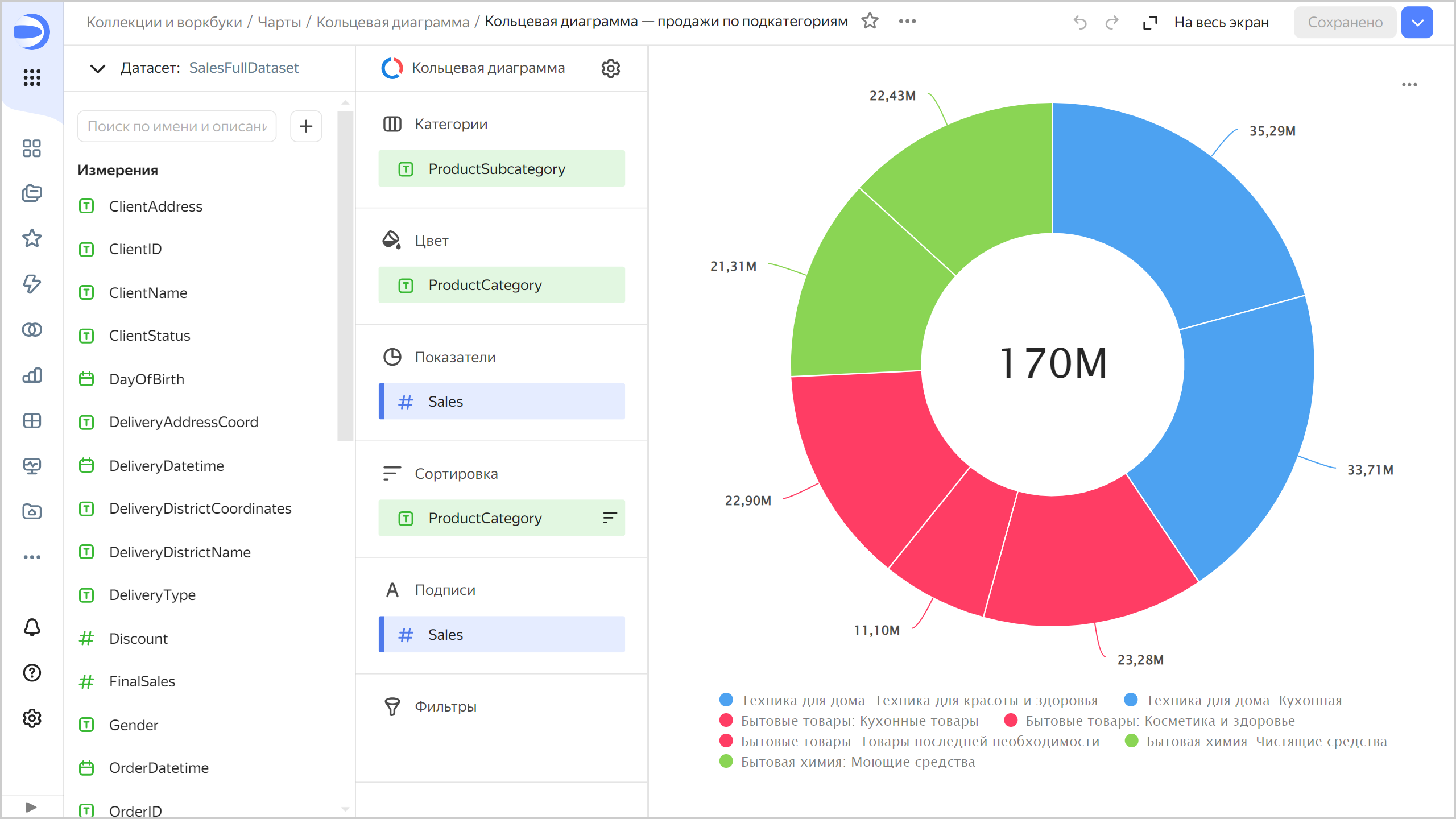1456x819 pixels.
Task: Click the undo arrow in the header
Action: coord(1080,22)
